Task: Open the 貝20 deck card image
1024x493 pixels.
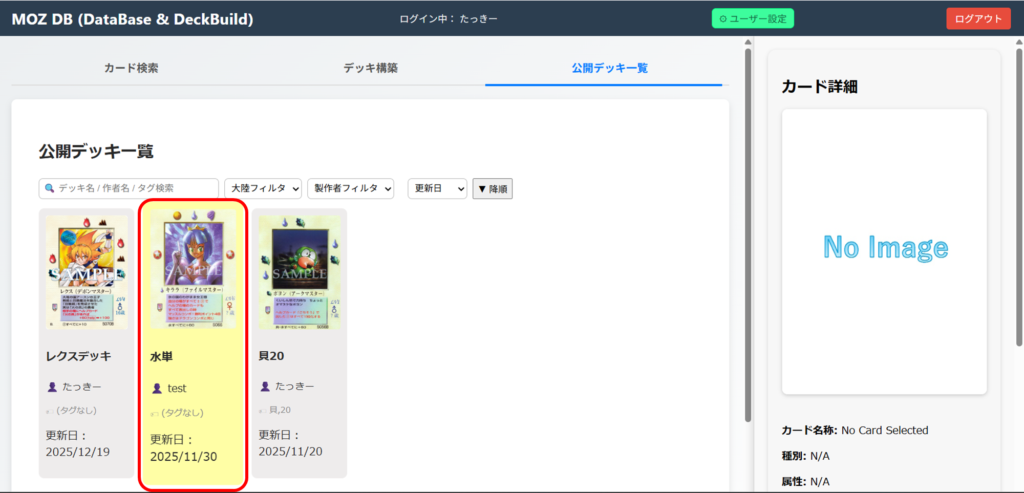Action: (x=299, y=272)
